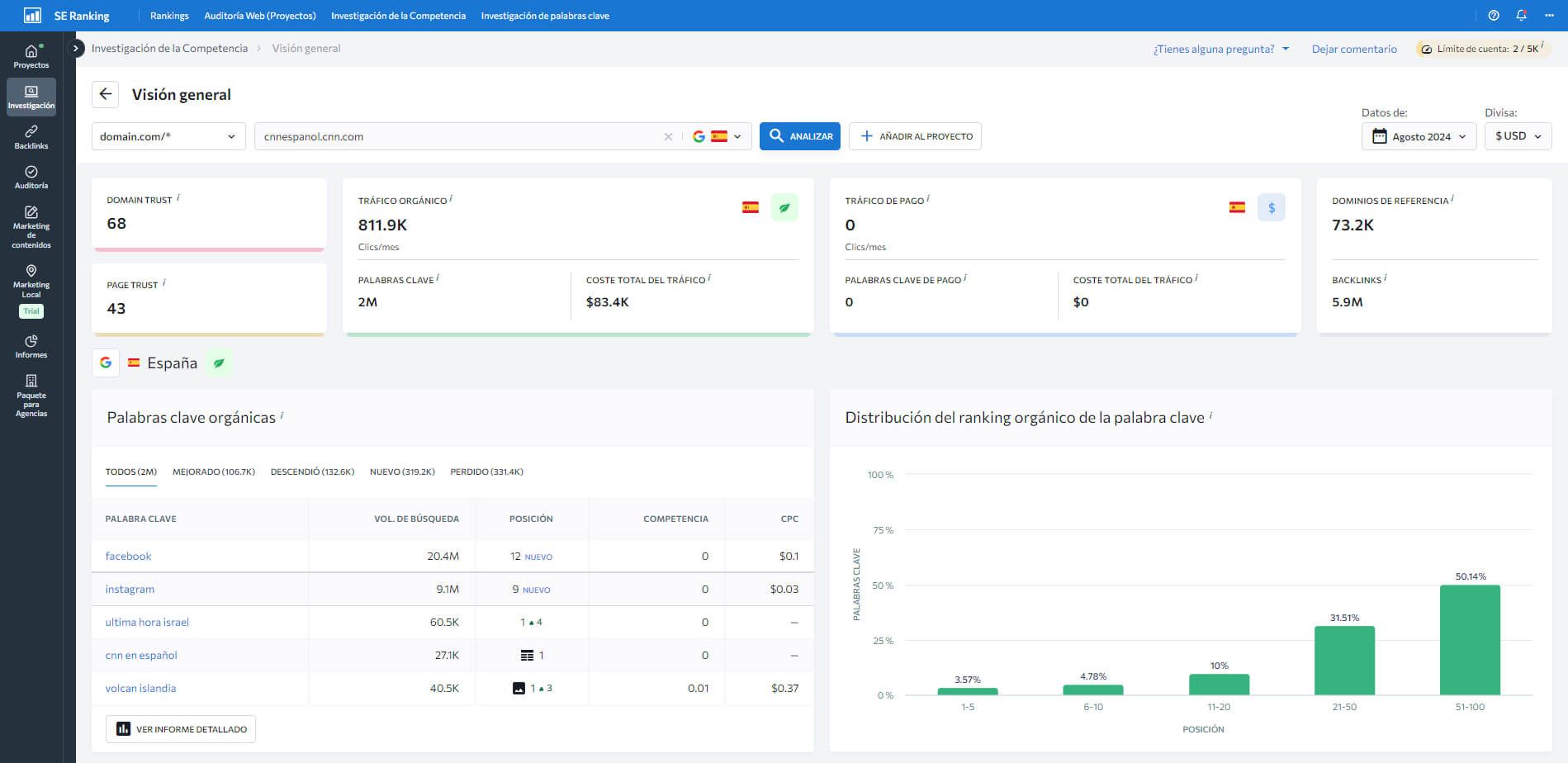Open the notifications bell

[1521, 16]
